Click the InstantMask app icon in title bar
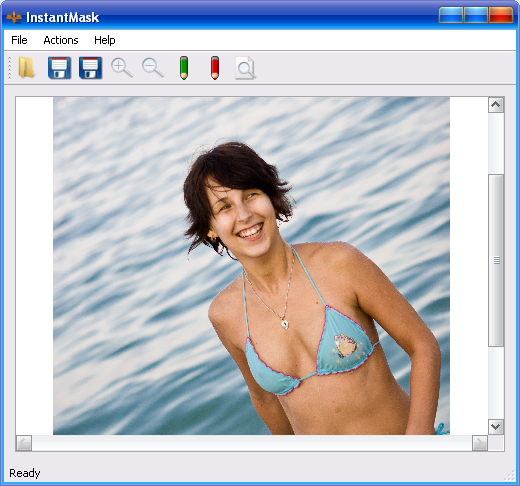Screen dimensions: 520x486 pos(14,17)
